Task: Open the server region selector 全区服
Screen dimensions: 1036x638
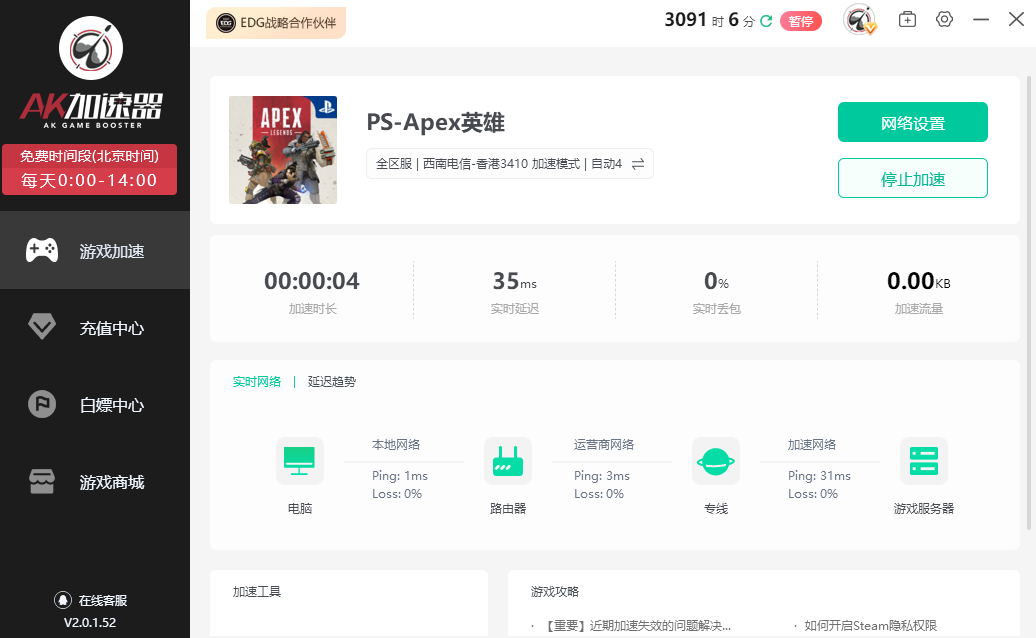Action: [x=394, y=164]
